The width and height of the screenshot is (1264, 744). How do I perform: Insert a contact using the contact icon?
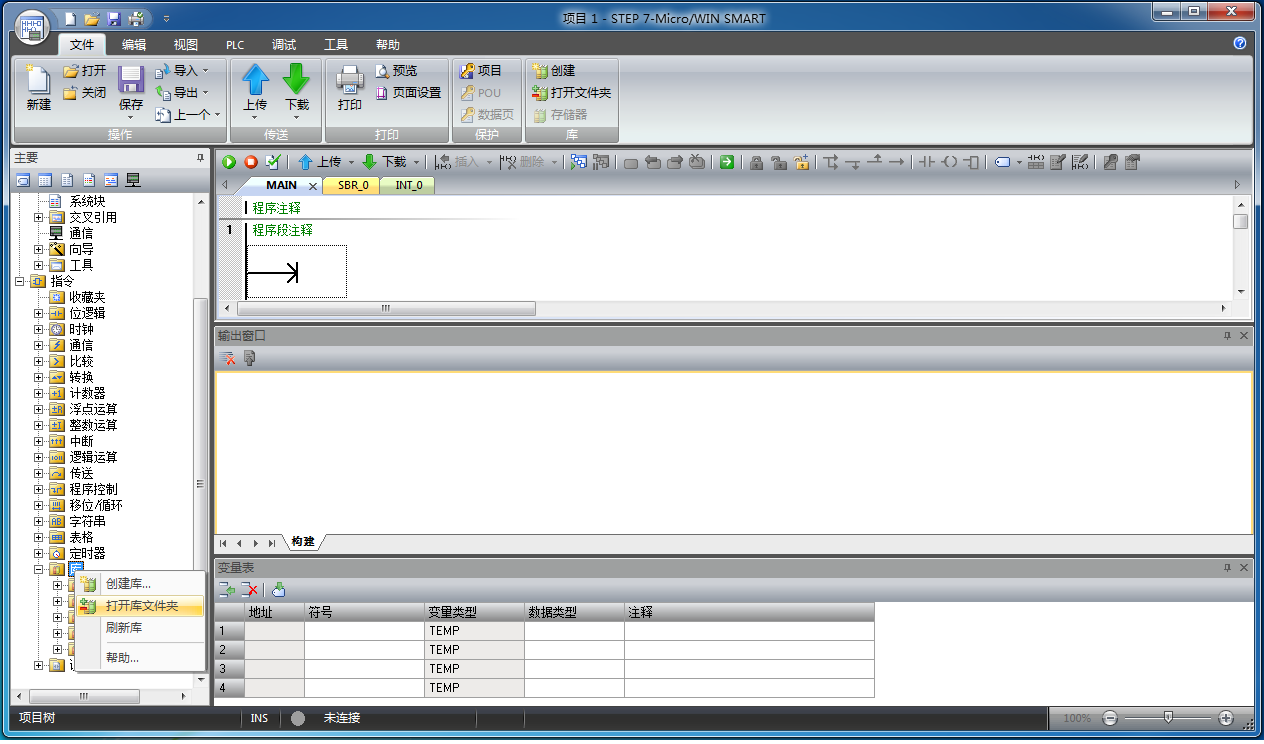click(927, 162)
